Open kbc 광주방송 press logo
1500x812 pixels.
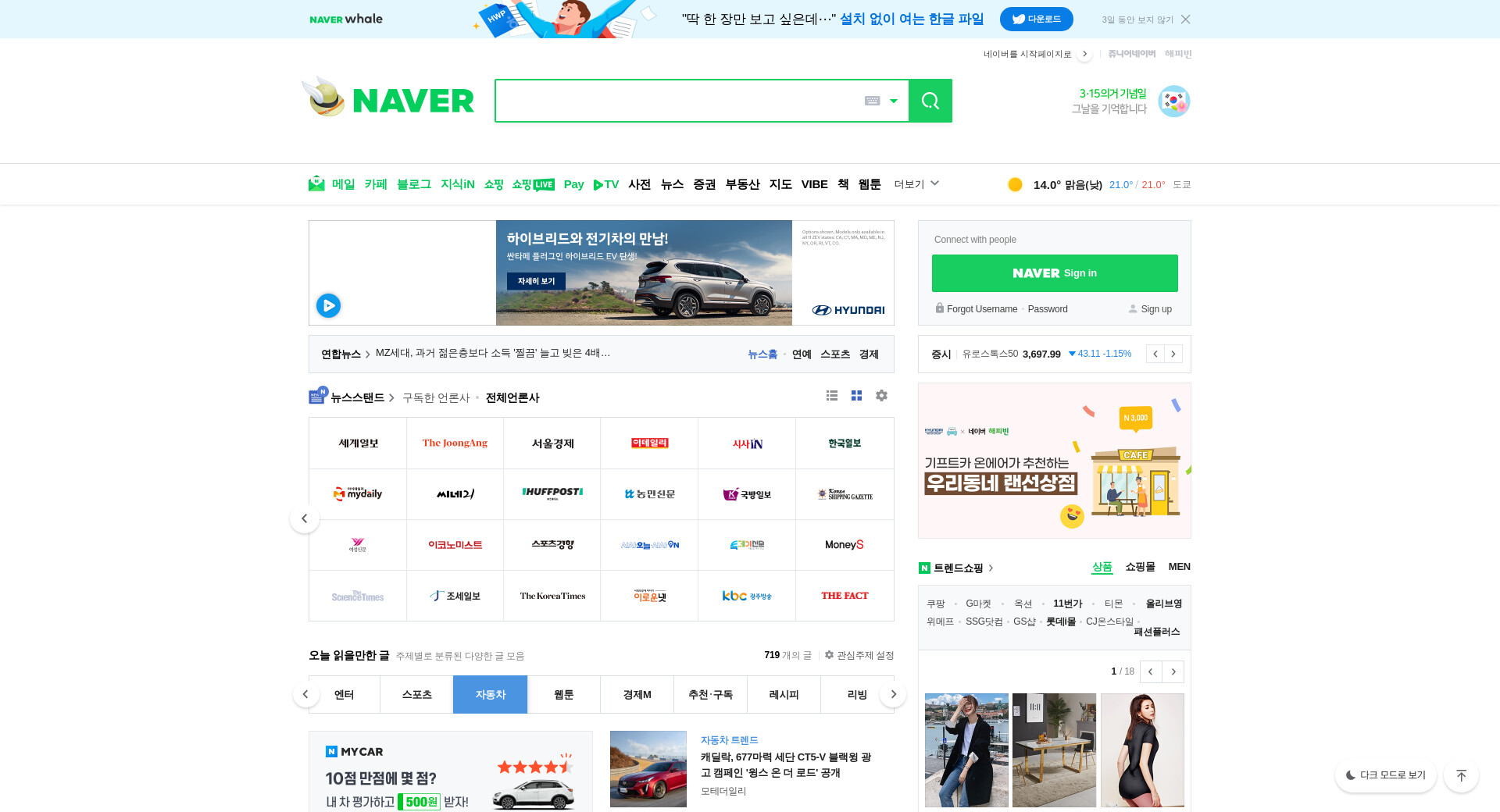[x=747, y=596]
